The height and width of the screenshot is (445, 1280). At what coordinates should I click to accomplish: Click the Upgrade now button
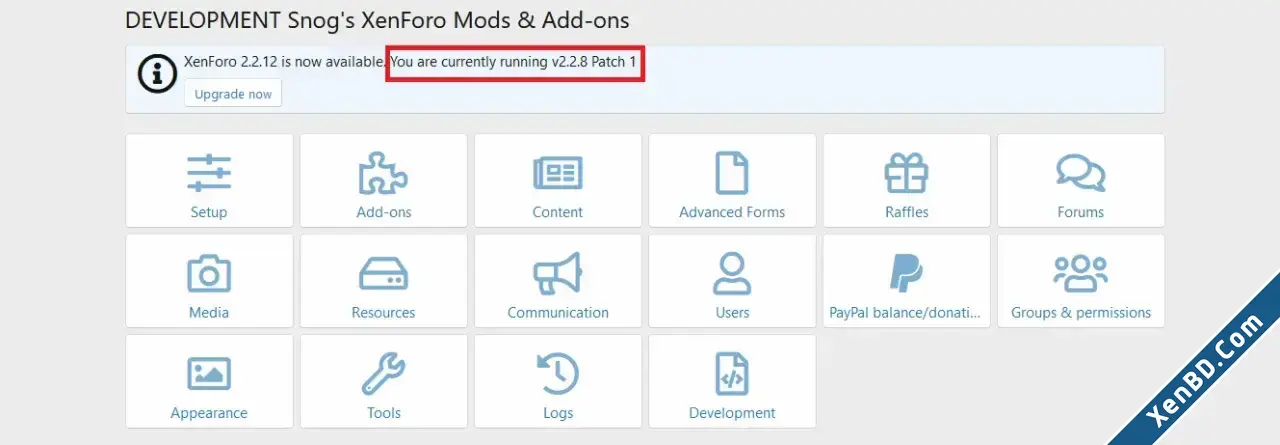[233, 94]
